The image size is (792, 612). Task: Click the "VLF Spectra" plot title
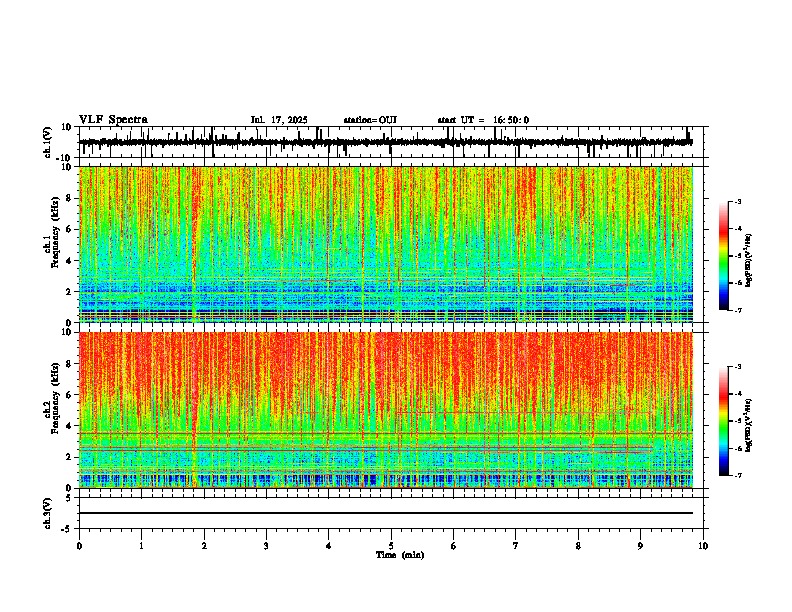pos(113,120)
